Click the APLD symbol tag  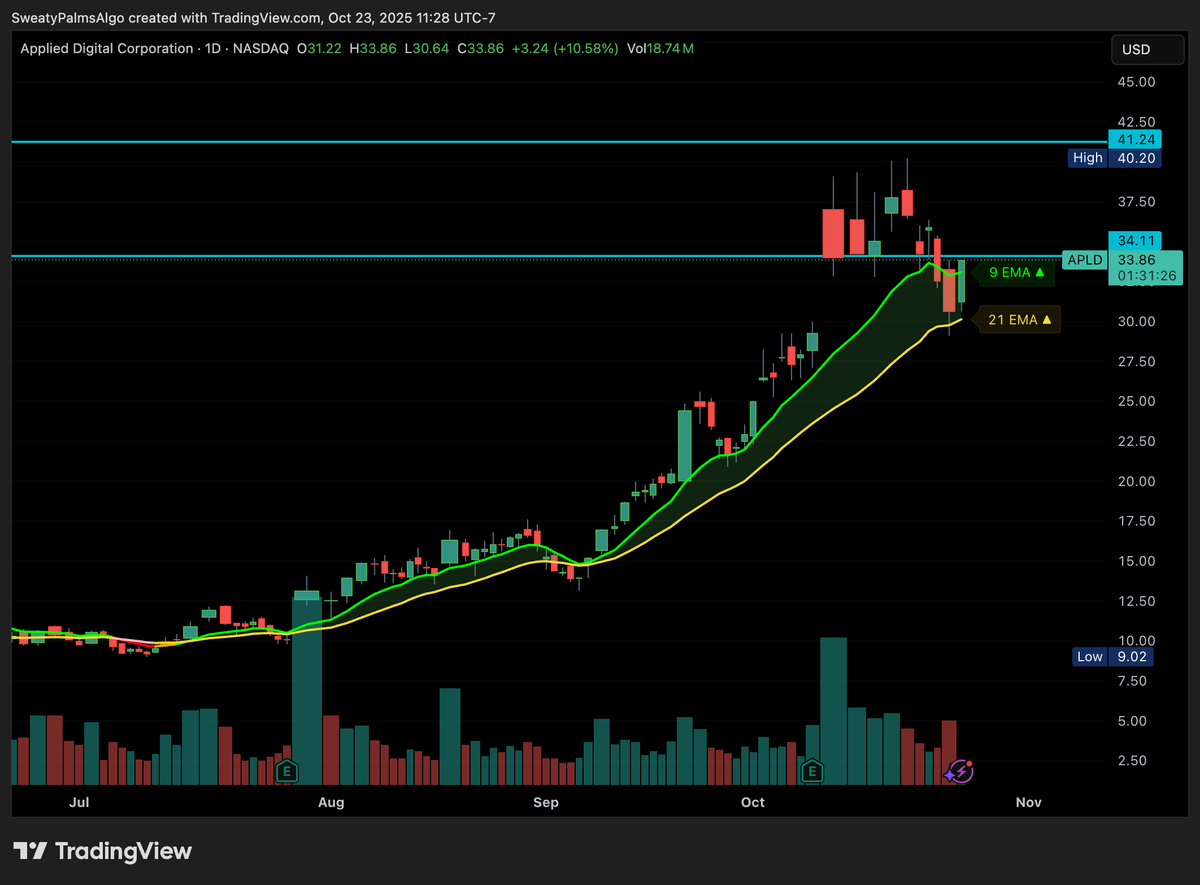[x=1084, y=260]
